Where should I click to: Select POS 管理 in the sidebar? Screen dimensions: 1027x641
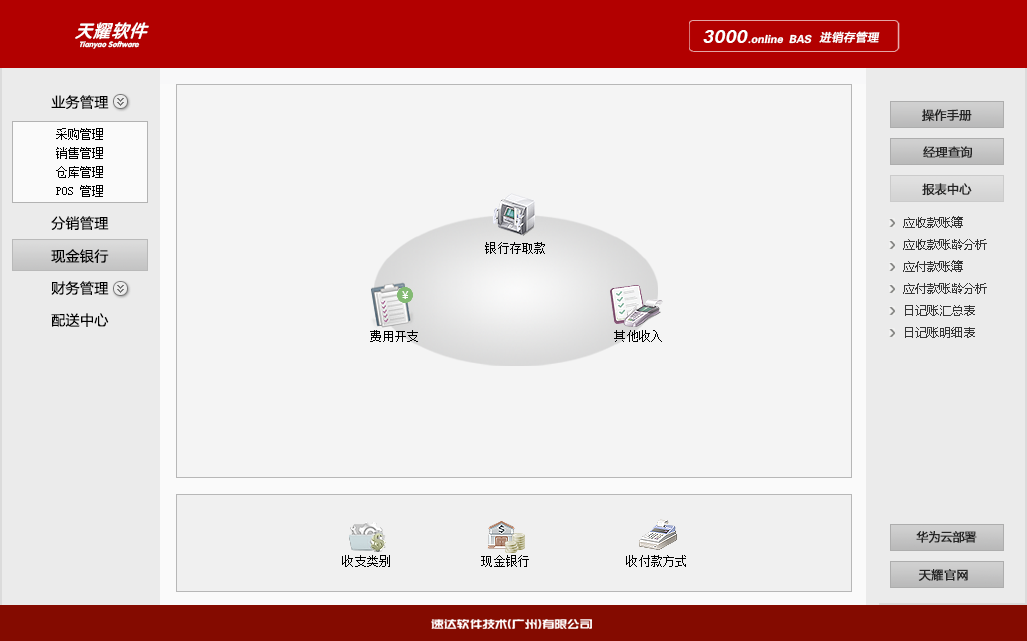[79, 190]
